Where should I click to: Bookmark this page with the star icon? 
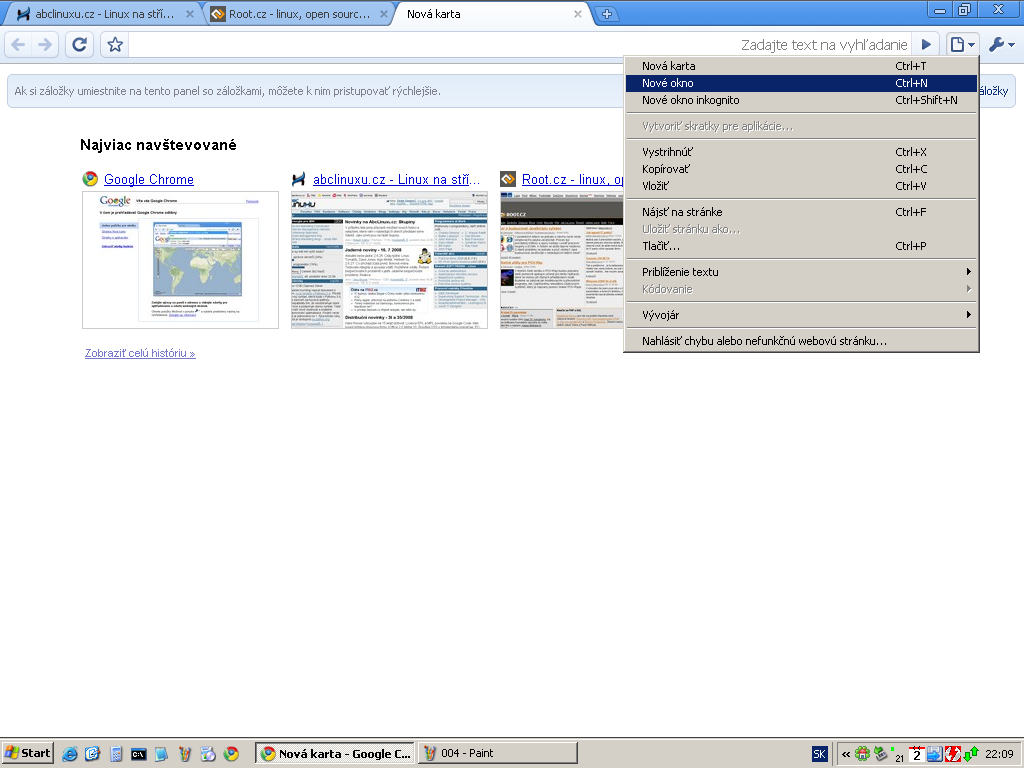[115, 44]
